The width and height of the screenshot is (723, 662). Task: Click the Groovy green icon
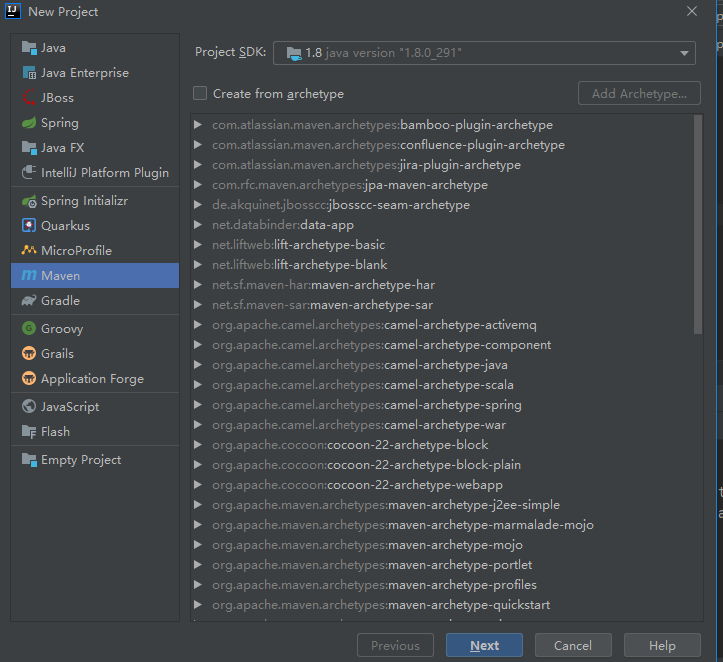(29, 329)
